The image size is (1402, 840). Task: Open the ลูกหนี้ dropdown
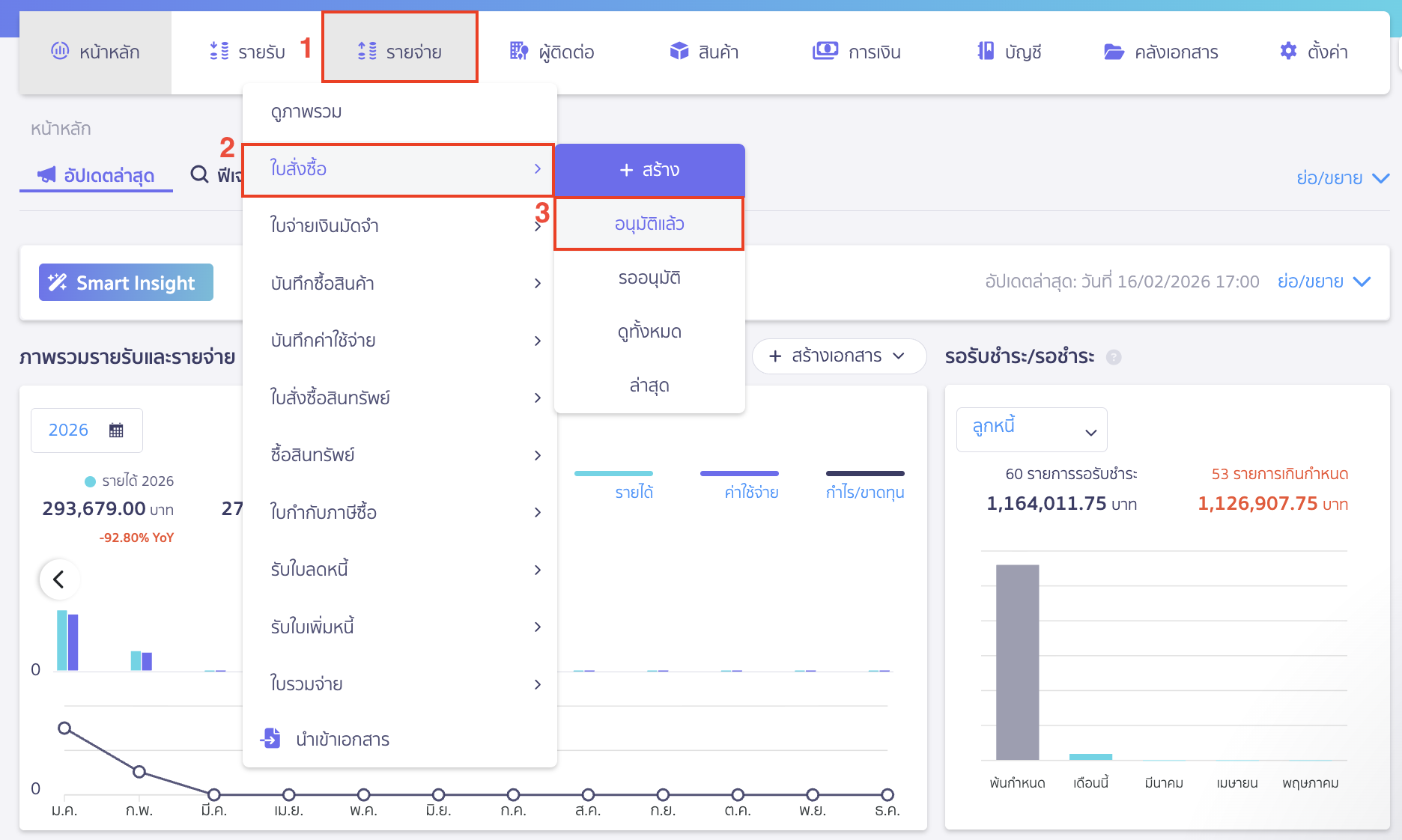tap(1031, 430)
